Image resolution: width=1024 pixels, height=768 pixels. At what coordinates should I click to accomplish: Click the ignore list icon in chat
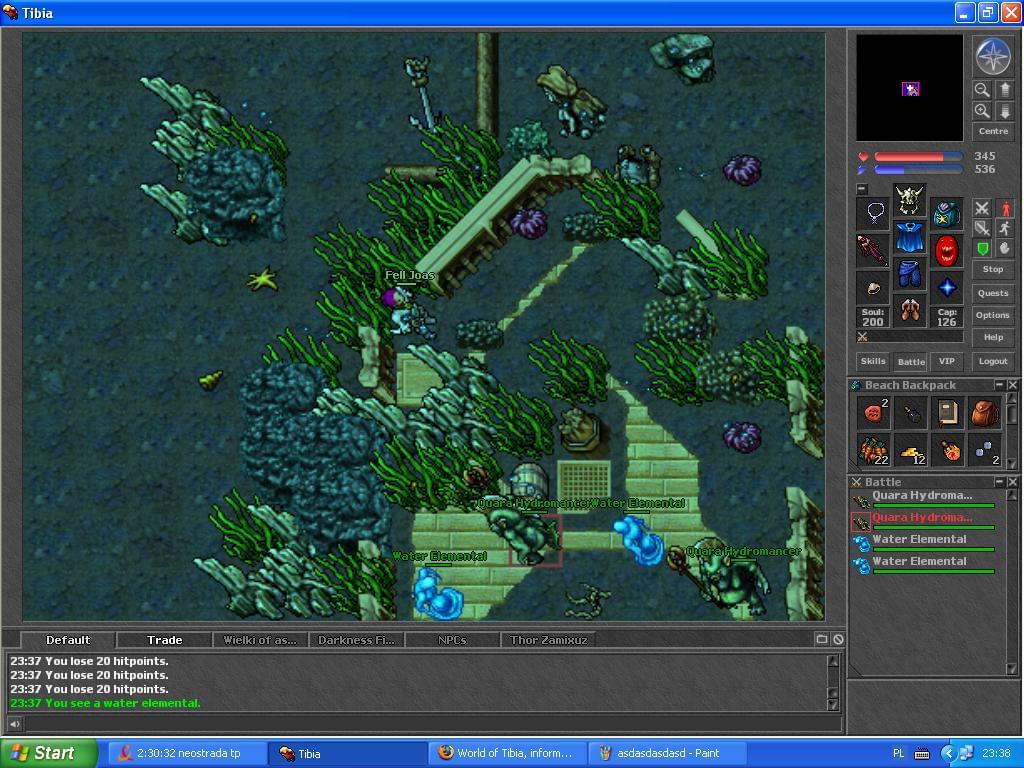pyautogui.click(x=839, y=639)
